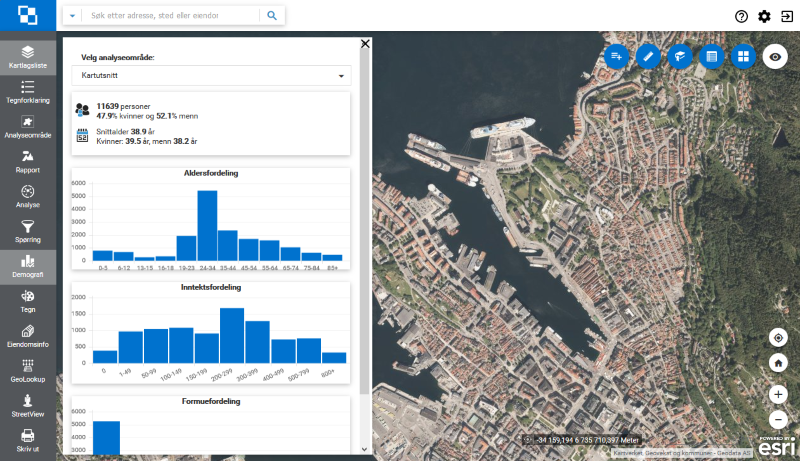Click the address search input field
Viewport: 800px width, 461px height.
[170, 16]
